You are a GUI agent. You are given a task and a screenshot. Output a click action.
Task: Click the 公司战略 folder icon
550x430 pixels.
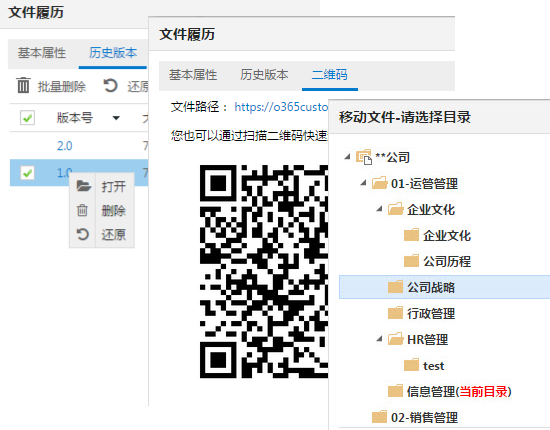pos(395,287)
